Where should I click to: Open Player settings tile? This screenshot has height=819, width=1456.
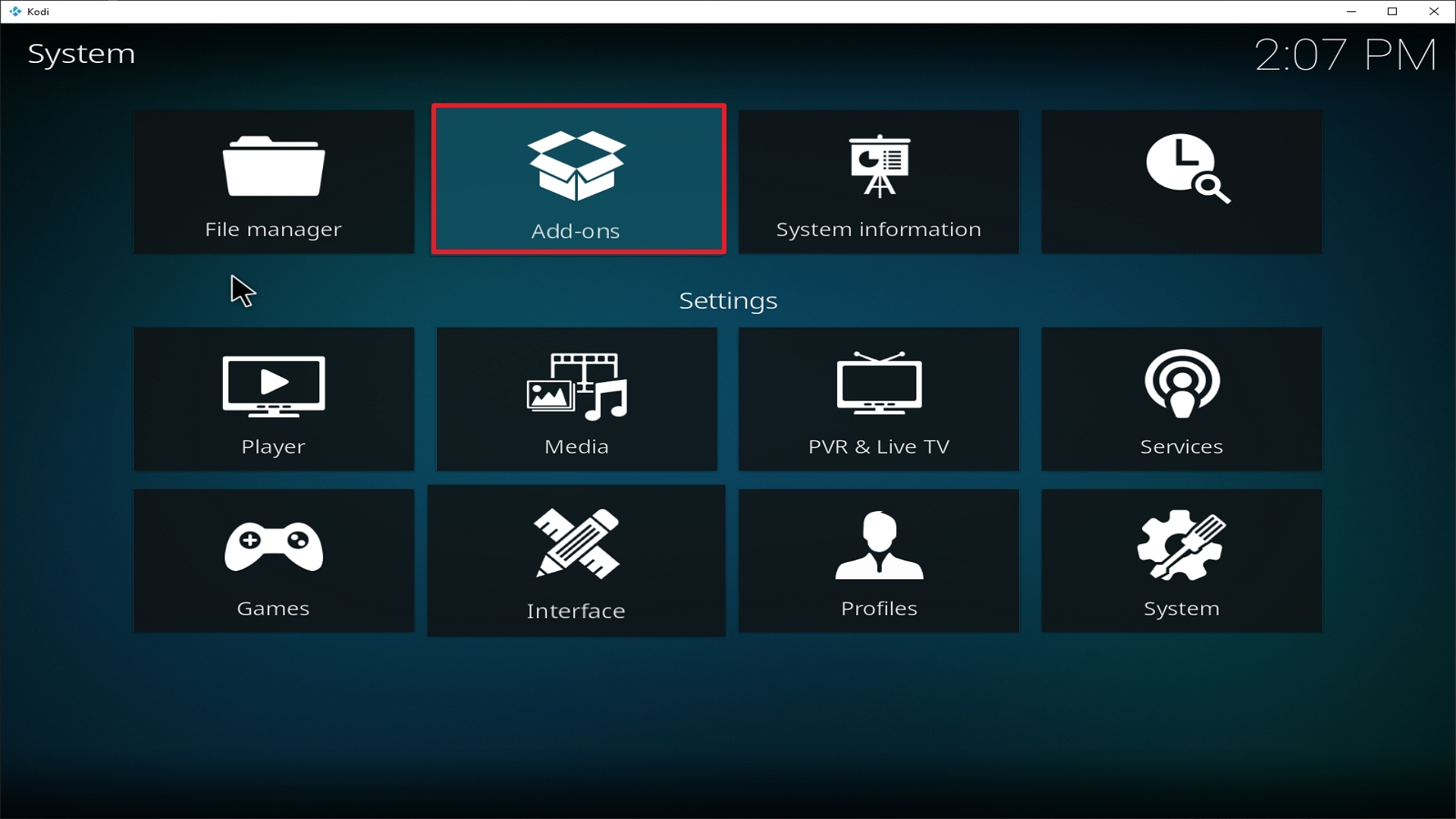(274, 399)
